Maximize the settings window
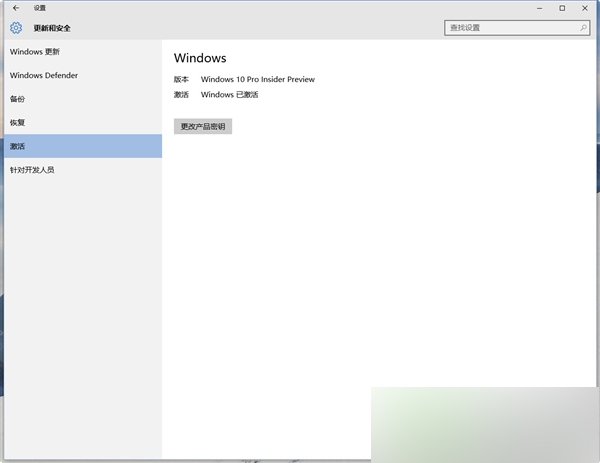The width and height of the screenshot is (600, 463). [x=562, y=8]
